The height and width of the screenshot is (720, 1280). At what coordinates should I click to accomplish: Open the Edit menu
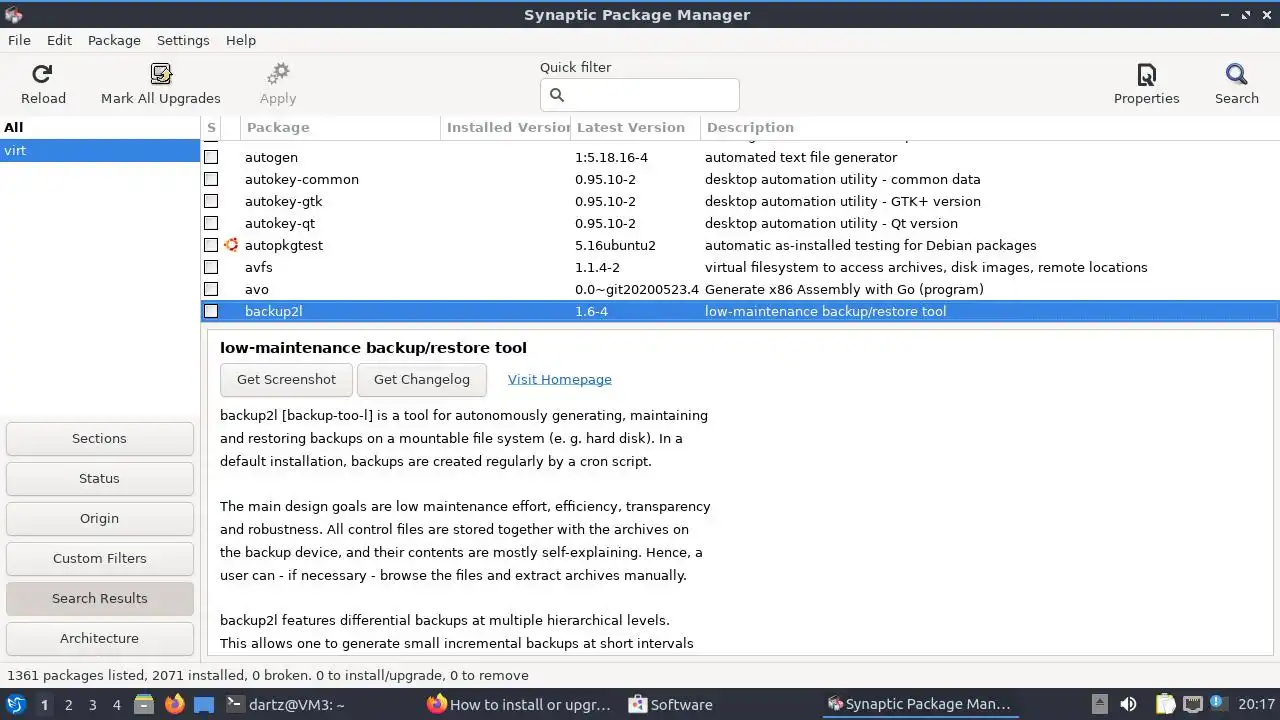tap(59, 40)
